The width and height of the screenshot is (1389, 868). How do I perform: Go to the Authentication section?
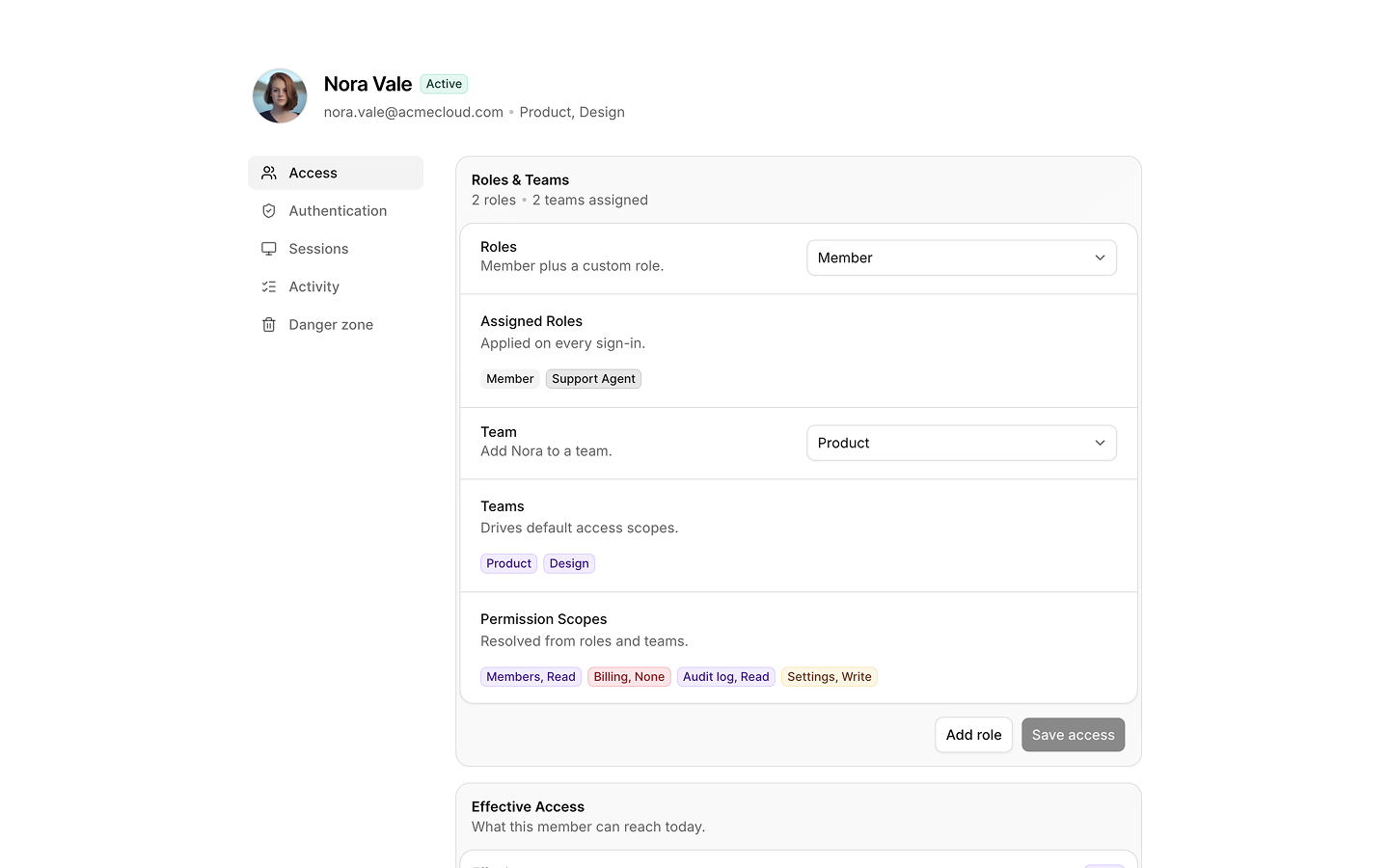pos(336,211)
